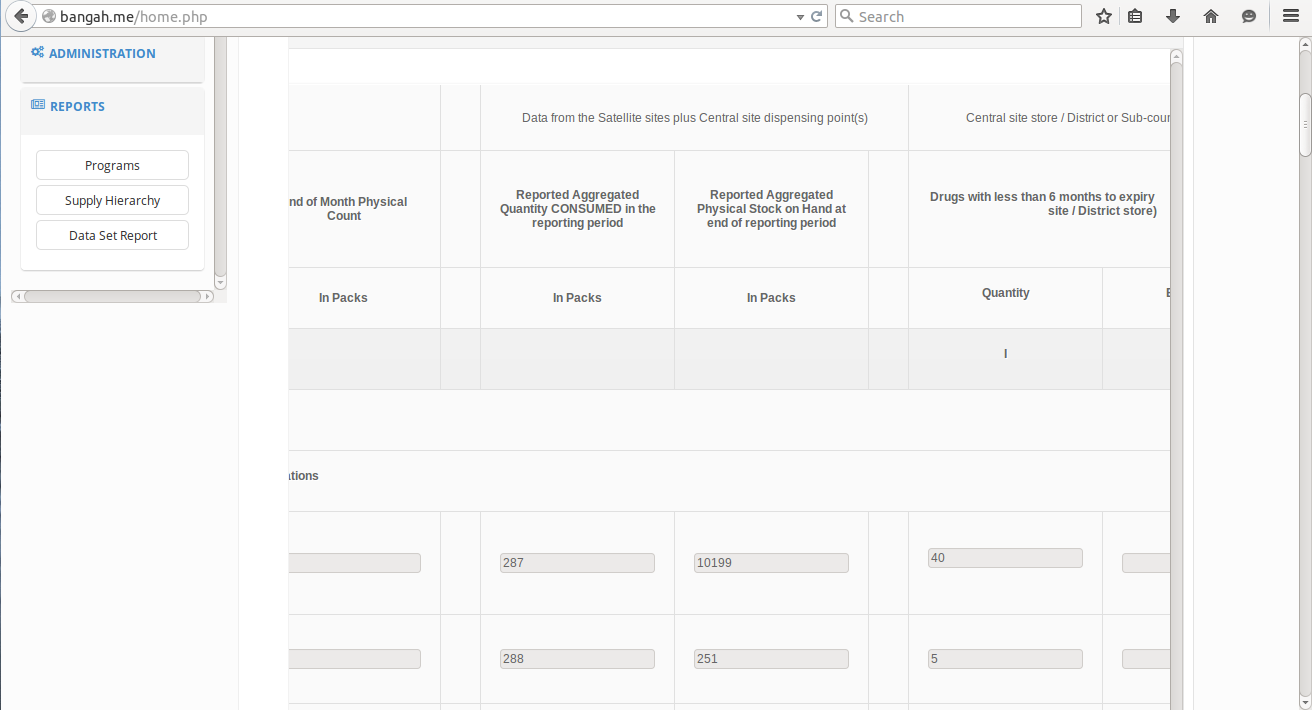Viewport: 1312px width, 710px height.
Task: Click the stock on hand field 10199
Action: 771,563
